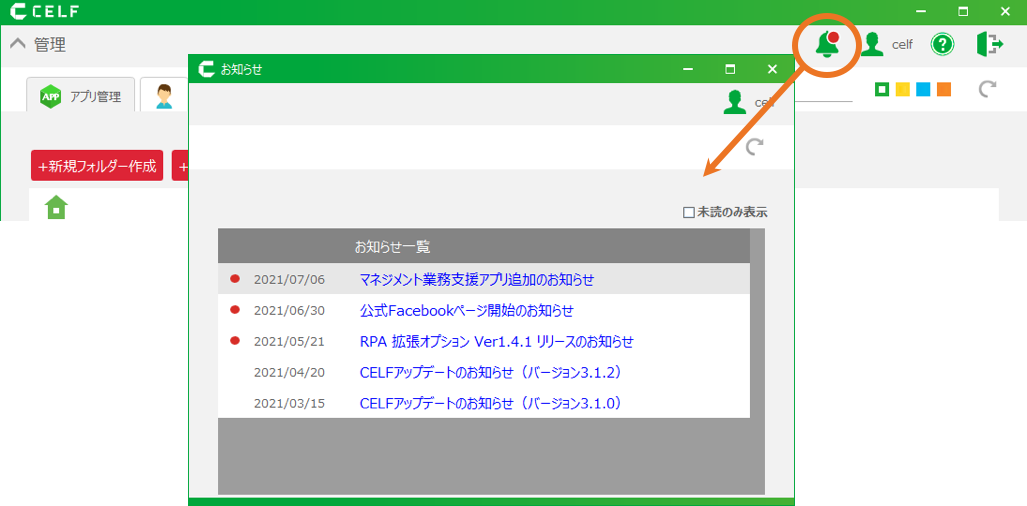The image size is (1027, 506).
Task: Open RPA 拡張オプション Ver1.4.1 リリースのお知らせ
Action: tap(496, 341)
